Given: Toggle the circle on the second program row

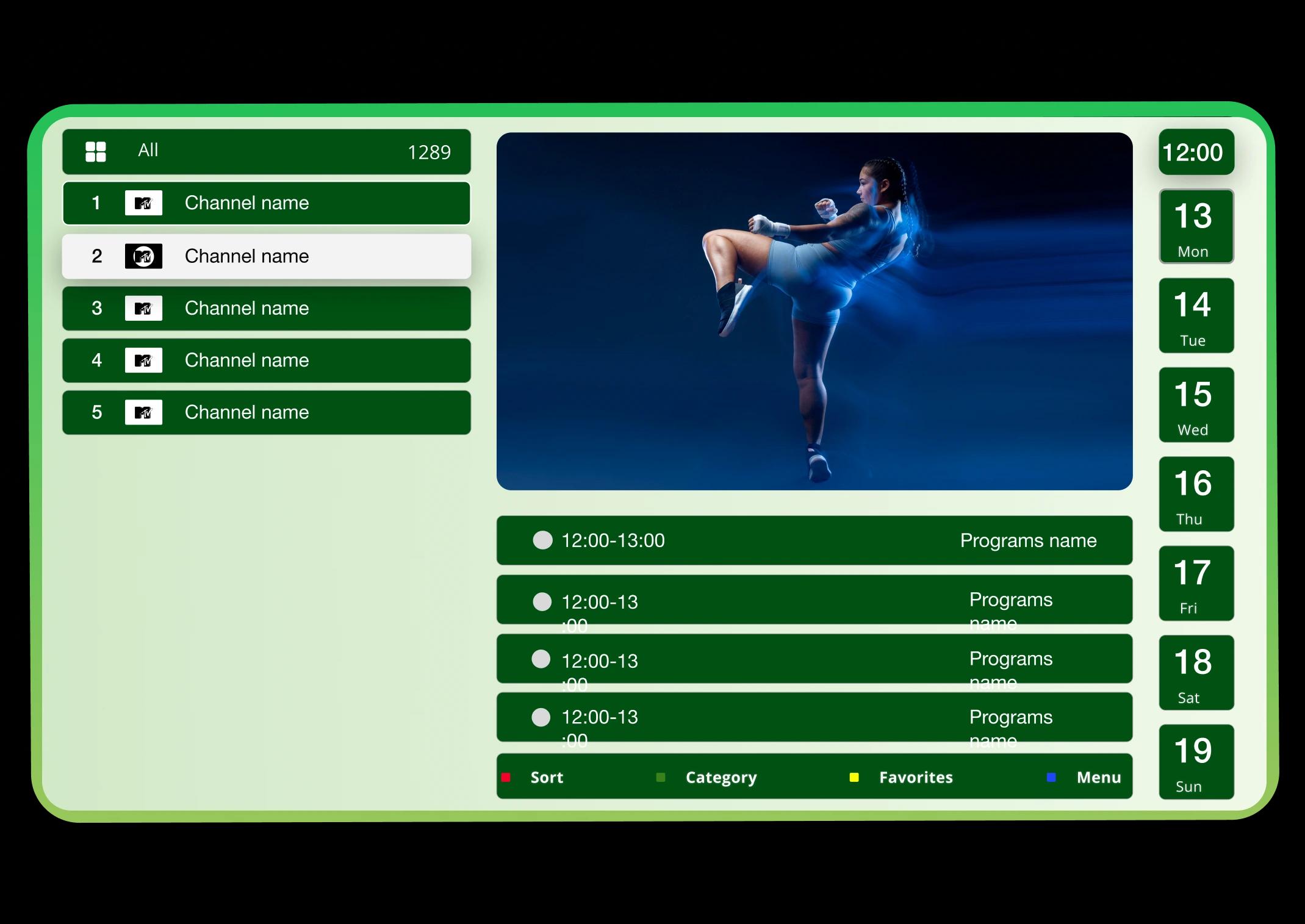Looking at the screenshot, I should (541, 602).
